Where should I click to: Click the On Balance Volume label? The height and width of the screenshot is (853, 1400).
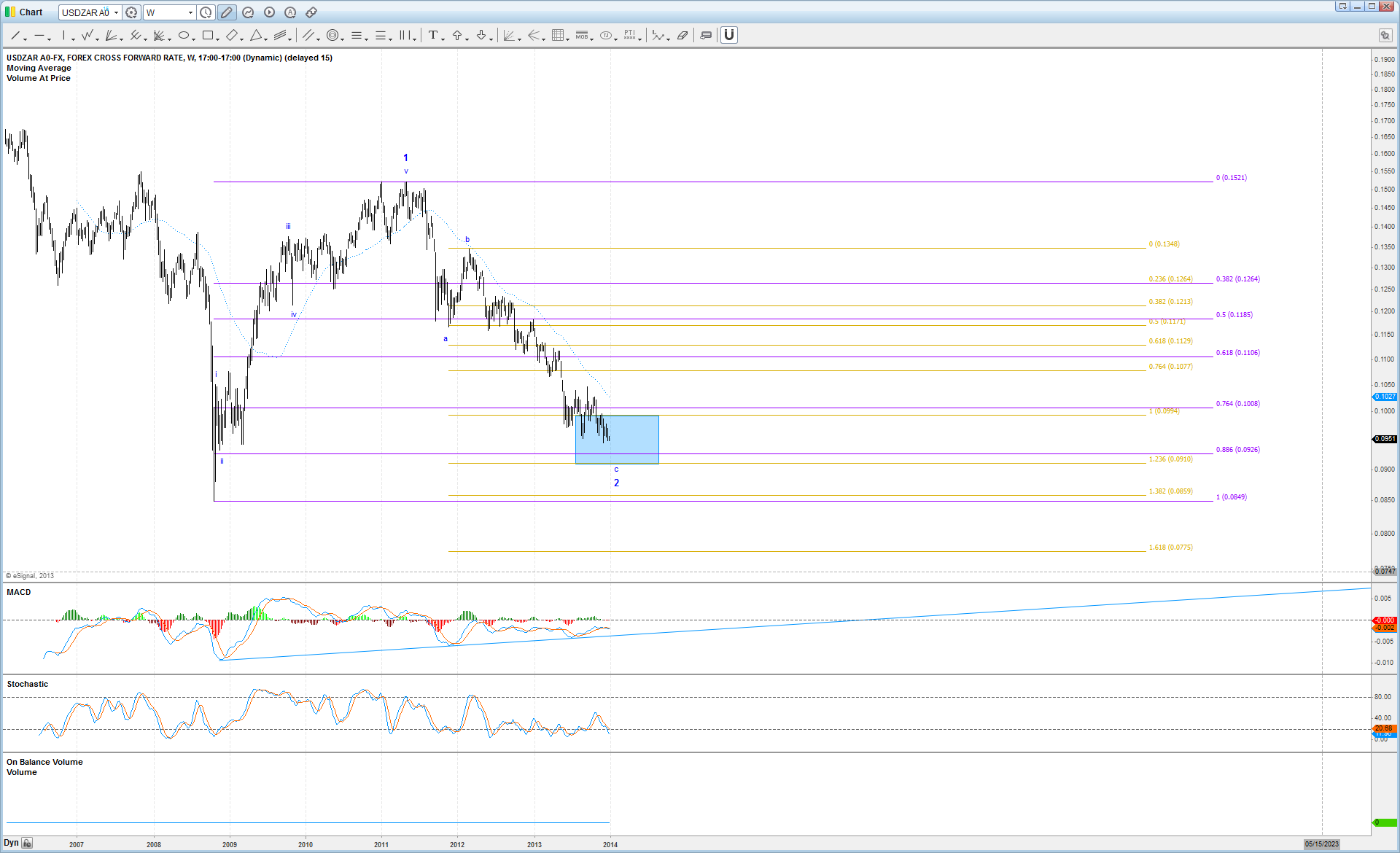pyautogui.click(x=45, y=762)
